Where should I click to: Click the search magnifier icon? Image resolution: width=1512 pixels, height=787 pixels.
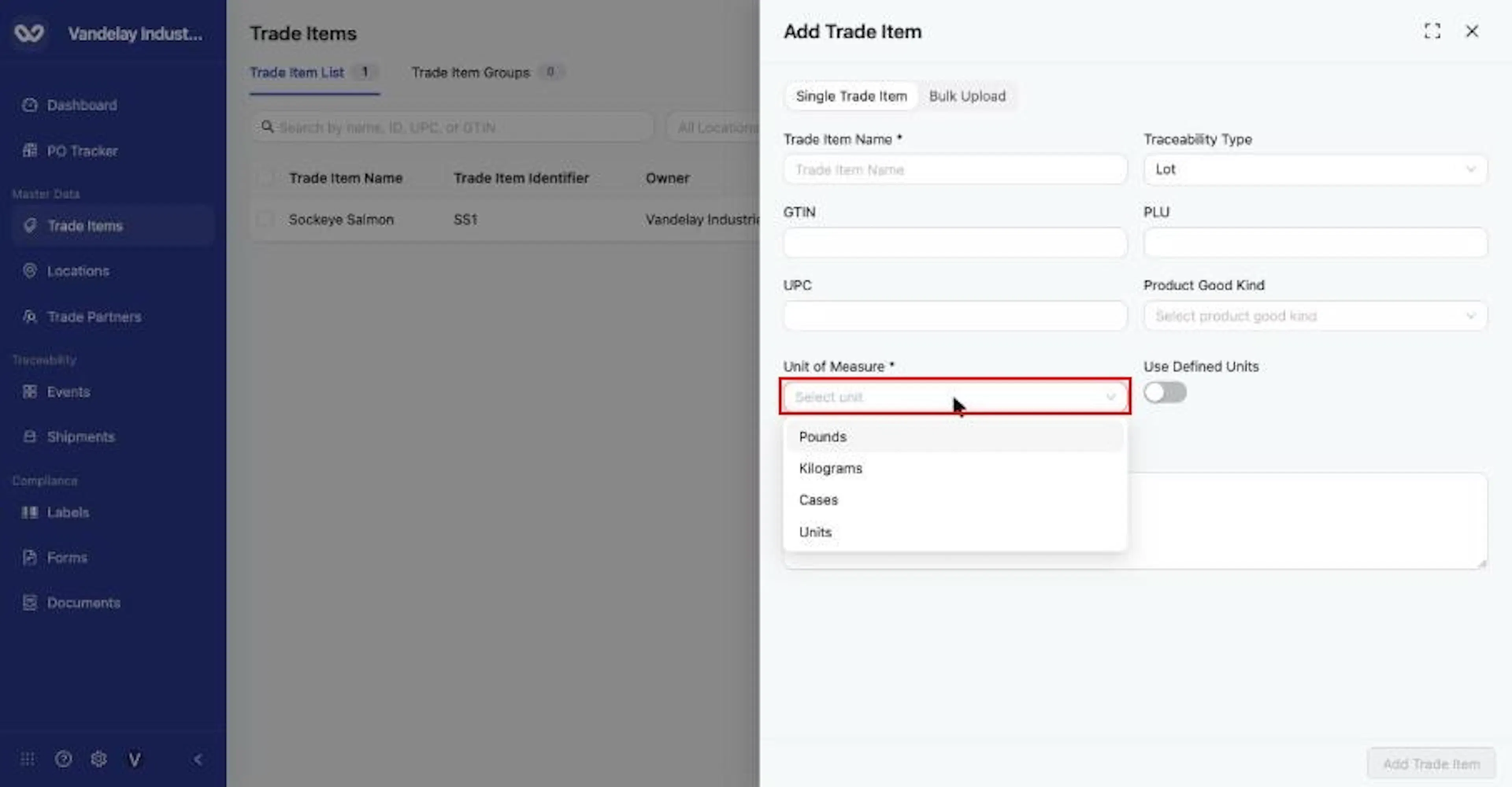(x=267, y=127)
